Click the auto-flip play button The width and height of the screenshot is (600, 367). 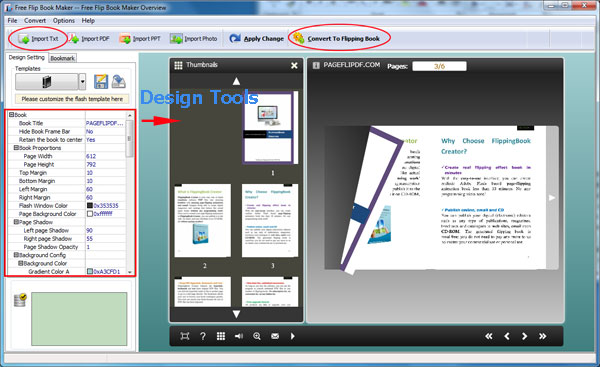tap(293, 336)
